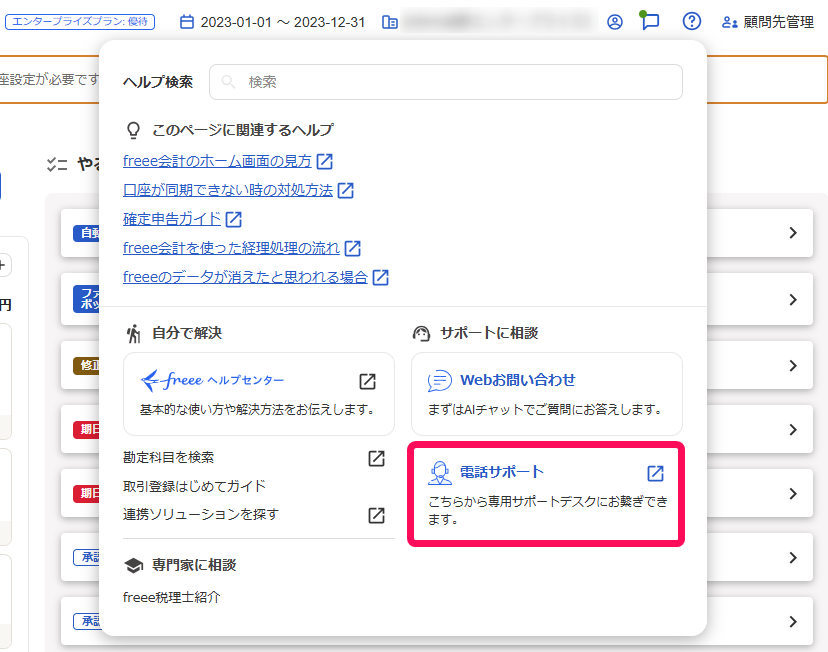Open freee会計のホーム画面の見方 link
The image size is (828, 652).
point(218,161)
